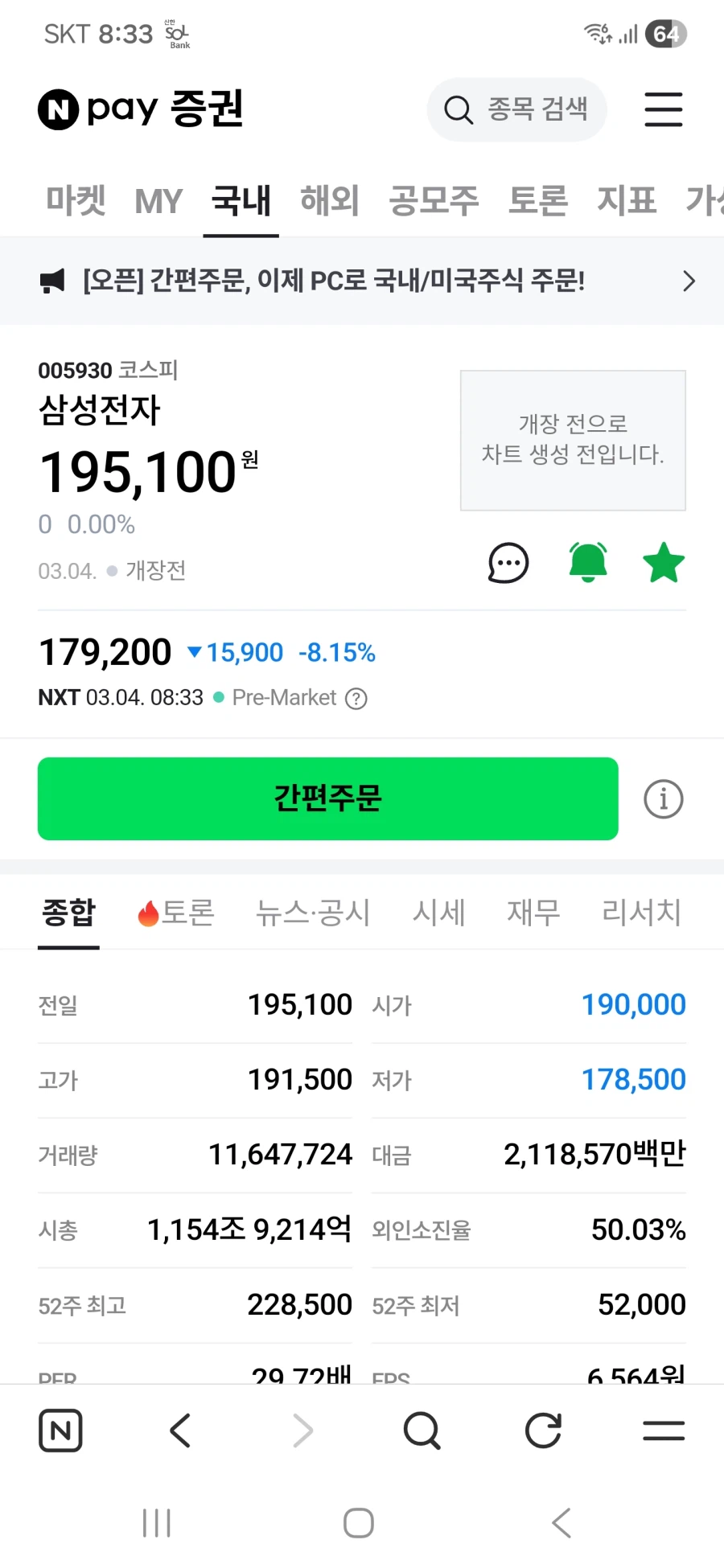
Task: Toggle notification alerts on this stock
Action: 586,563
